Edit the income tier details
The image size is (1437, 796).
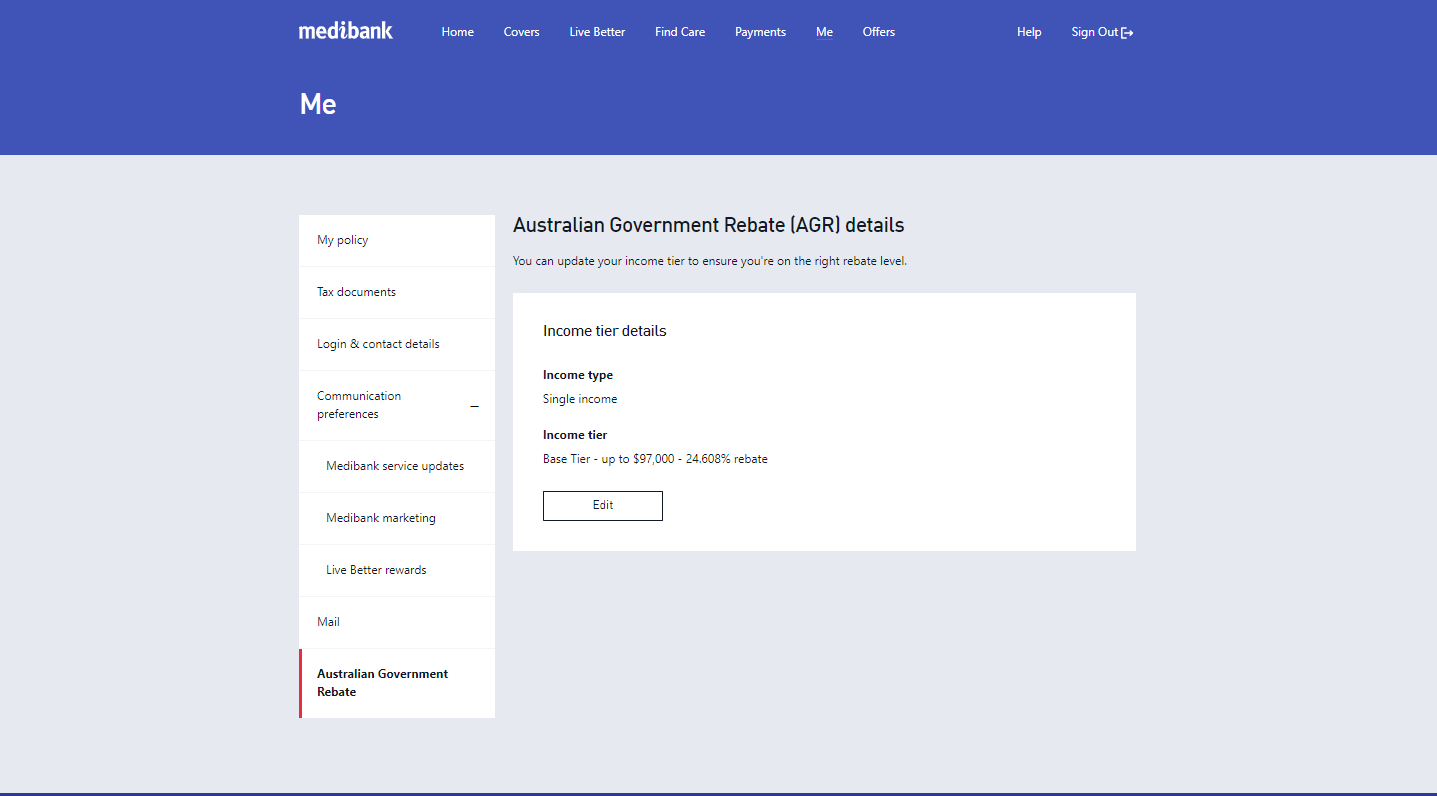[603, 506]
